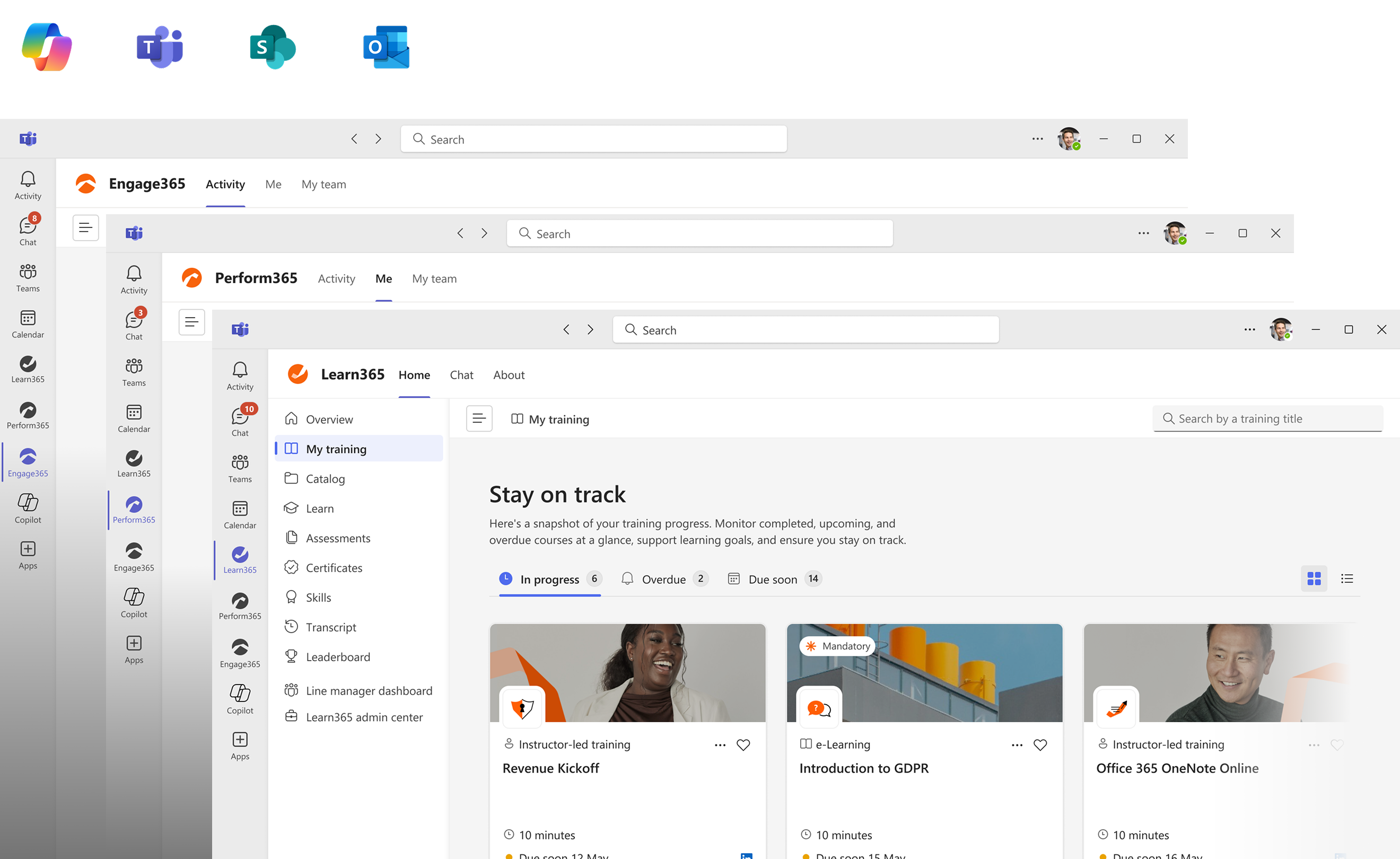Open Skills in Learn365 menu
Screen dimensions: 1400x859
tap(359, 597)
